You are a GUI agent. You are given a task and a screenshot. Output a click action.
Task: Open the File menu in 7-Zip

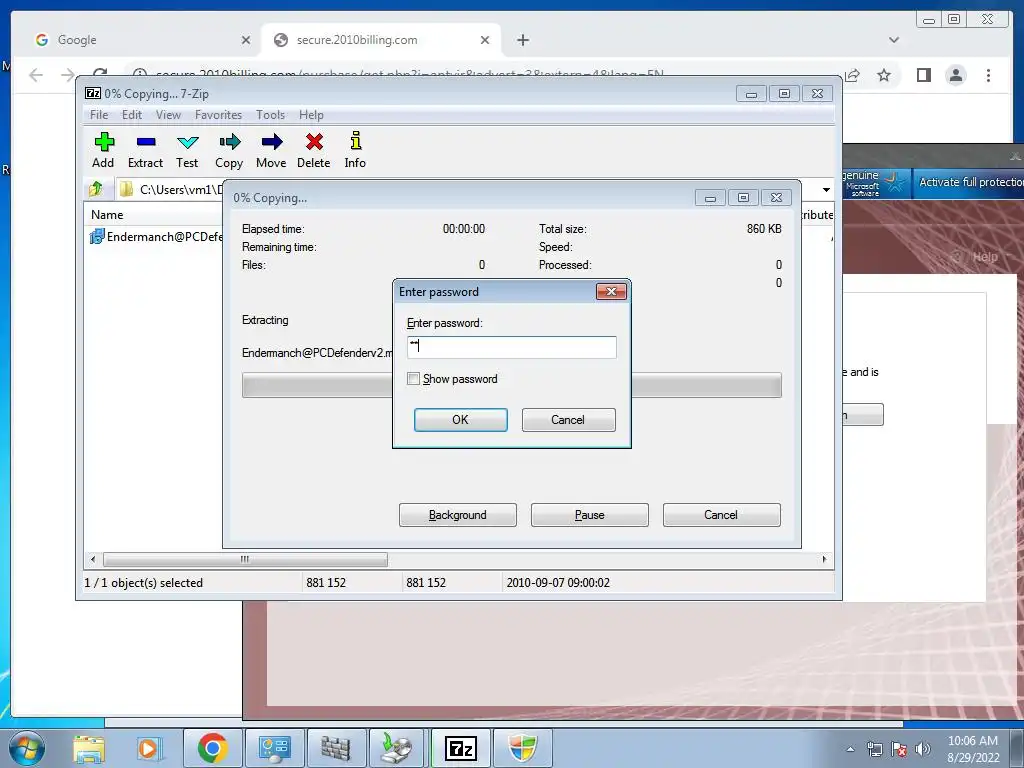[99, 115]
